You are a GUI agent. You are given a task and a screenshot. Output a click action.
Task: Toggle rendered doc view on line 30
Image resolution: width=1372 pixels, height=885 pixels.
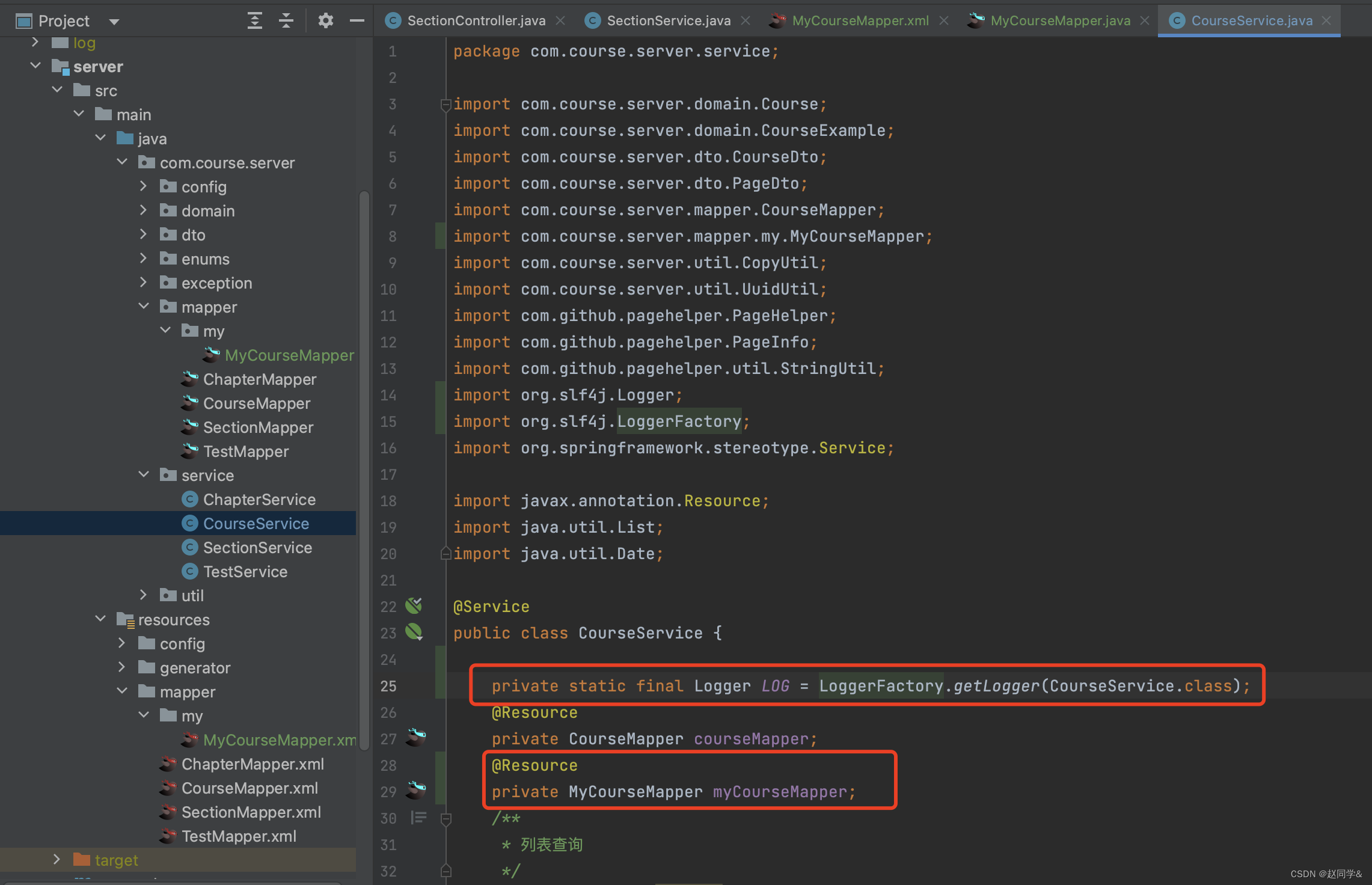[418, 818]
